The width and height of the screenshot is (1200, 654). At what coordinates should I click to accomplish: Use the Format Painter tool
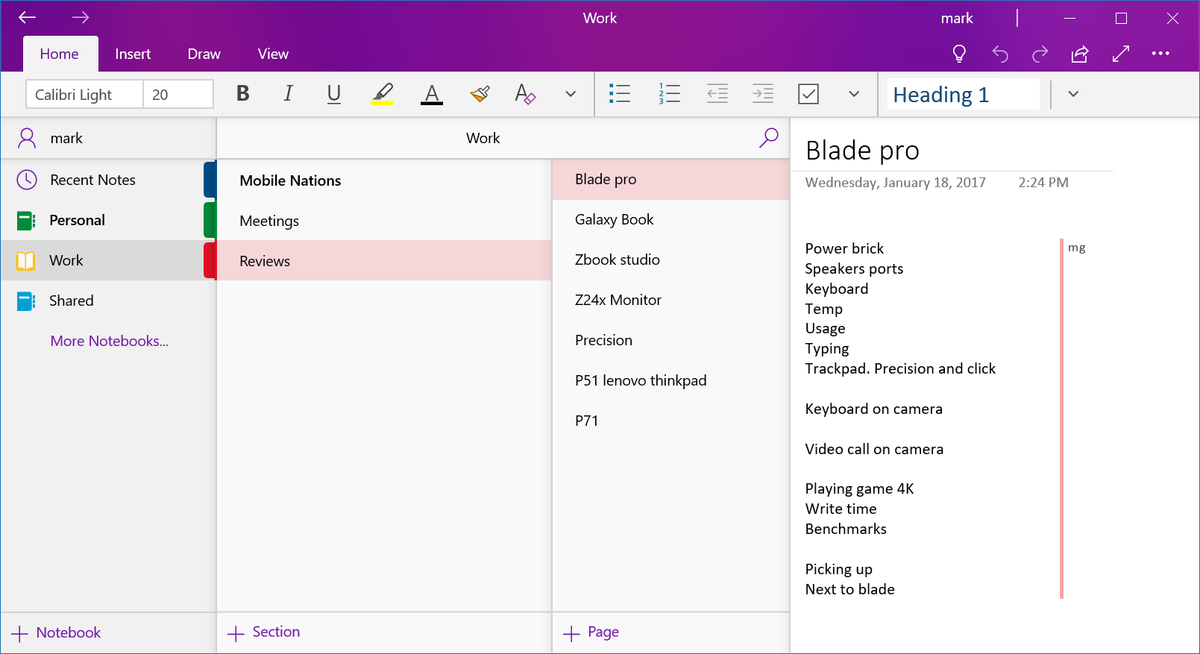coord(479,93)
